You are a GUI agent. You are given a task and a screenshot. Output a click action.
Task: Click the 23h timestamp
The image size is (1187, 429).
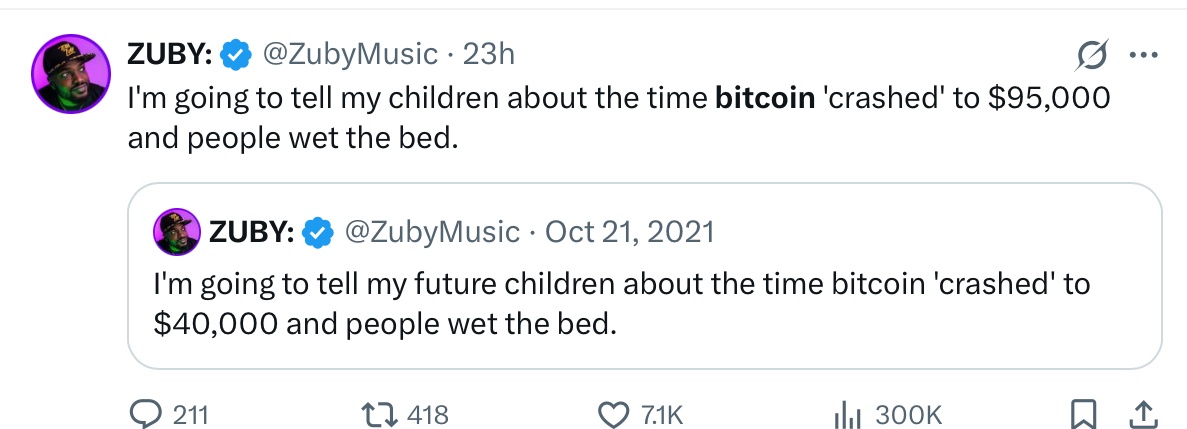(489, 54)
